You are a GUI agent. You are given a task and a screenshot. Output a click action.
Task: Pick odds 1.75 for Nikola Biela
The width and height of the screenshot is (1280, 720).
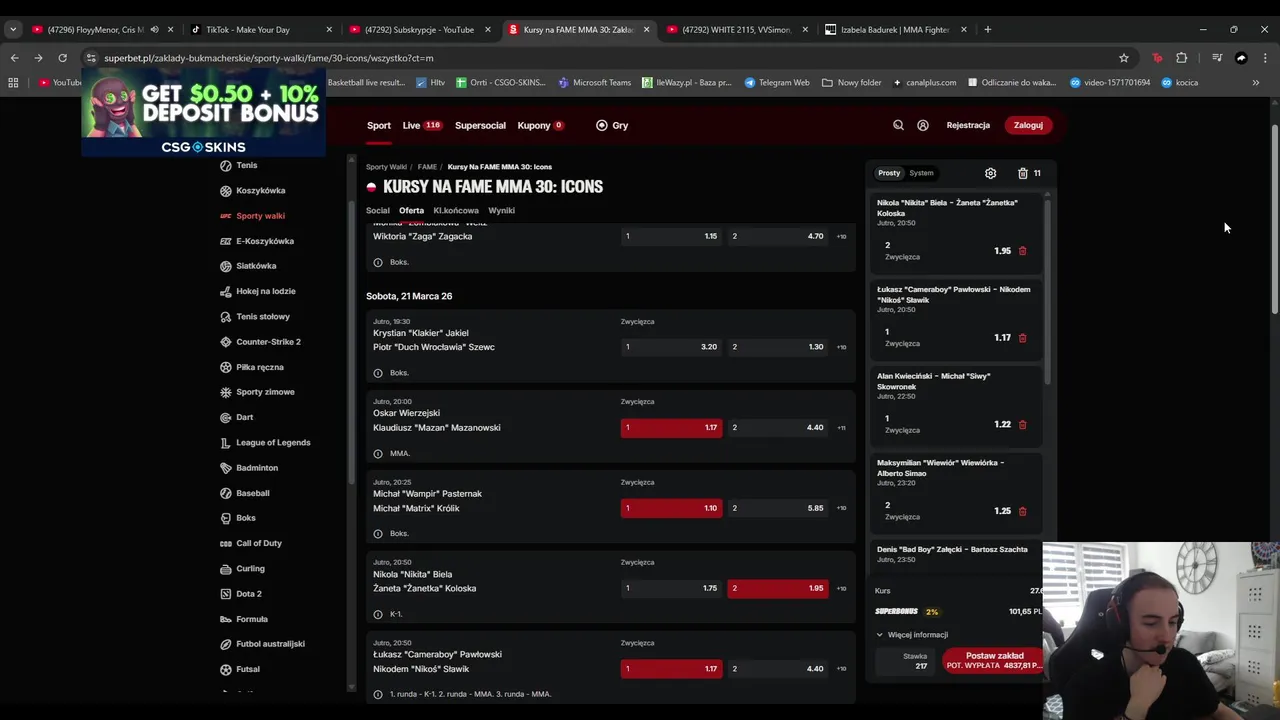671,588
